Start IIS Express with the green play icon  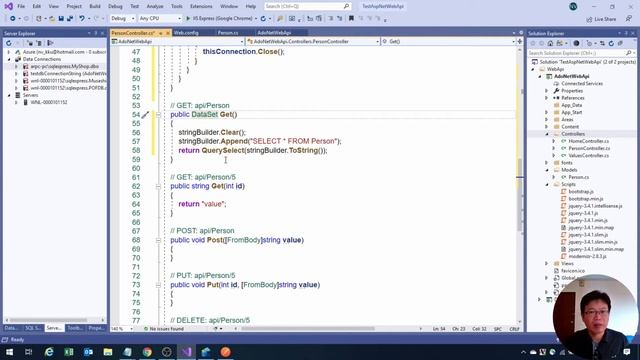pyautogui.click(x=188, y=18)
